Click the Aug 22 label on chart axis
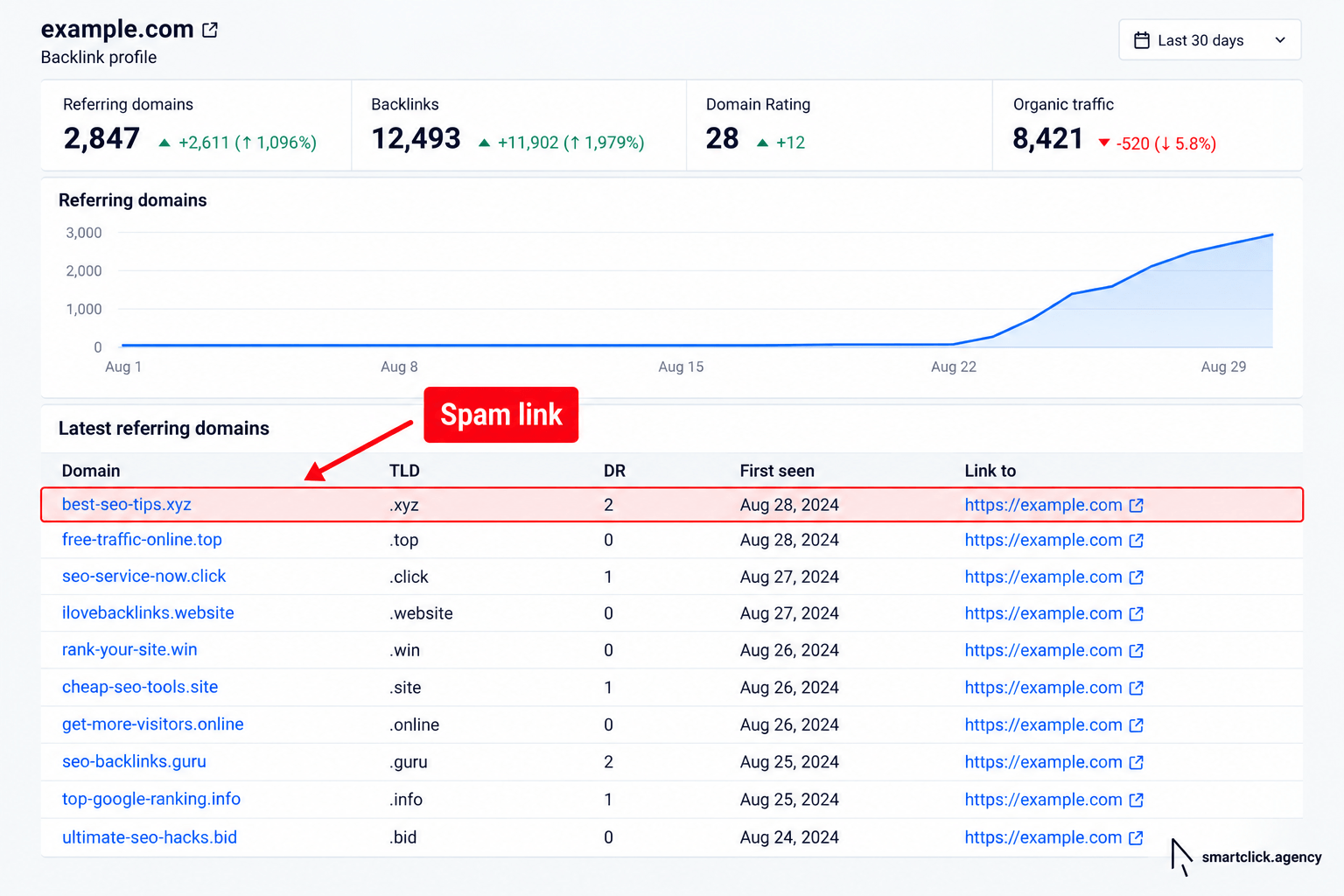 pos(954,367)
